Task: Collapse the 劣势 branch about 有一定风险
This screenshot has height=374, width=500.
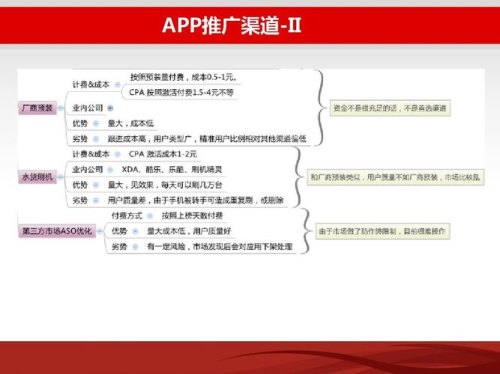Action: pos(135,247)
